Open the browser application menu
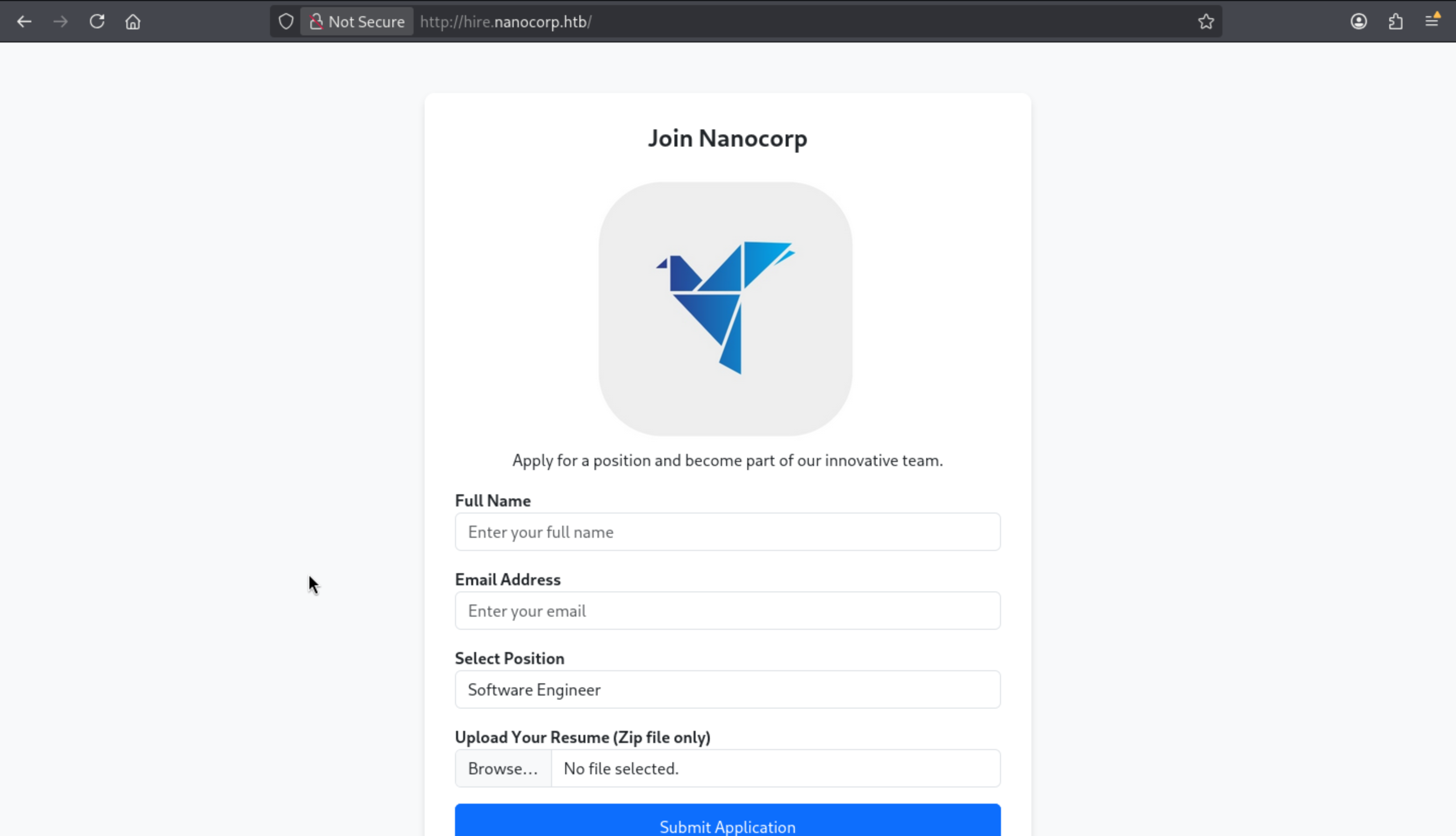The width and height of the screenshot is (1456, 836). pos(1432,22)
